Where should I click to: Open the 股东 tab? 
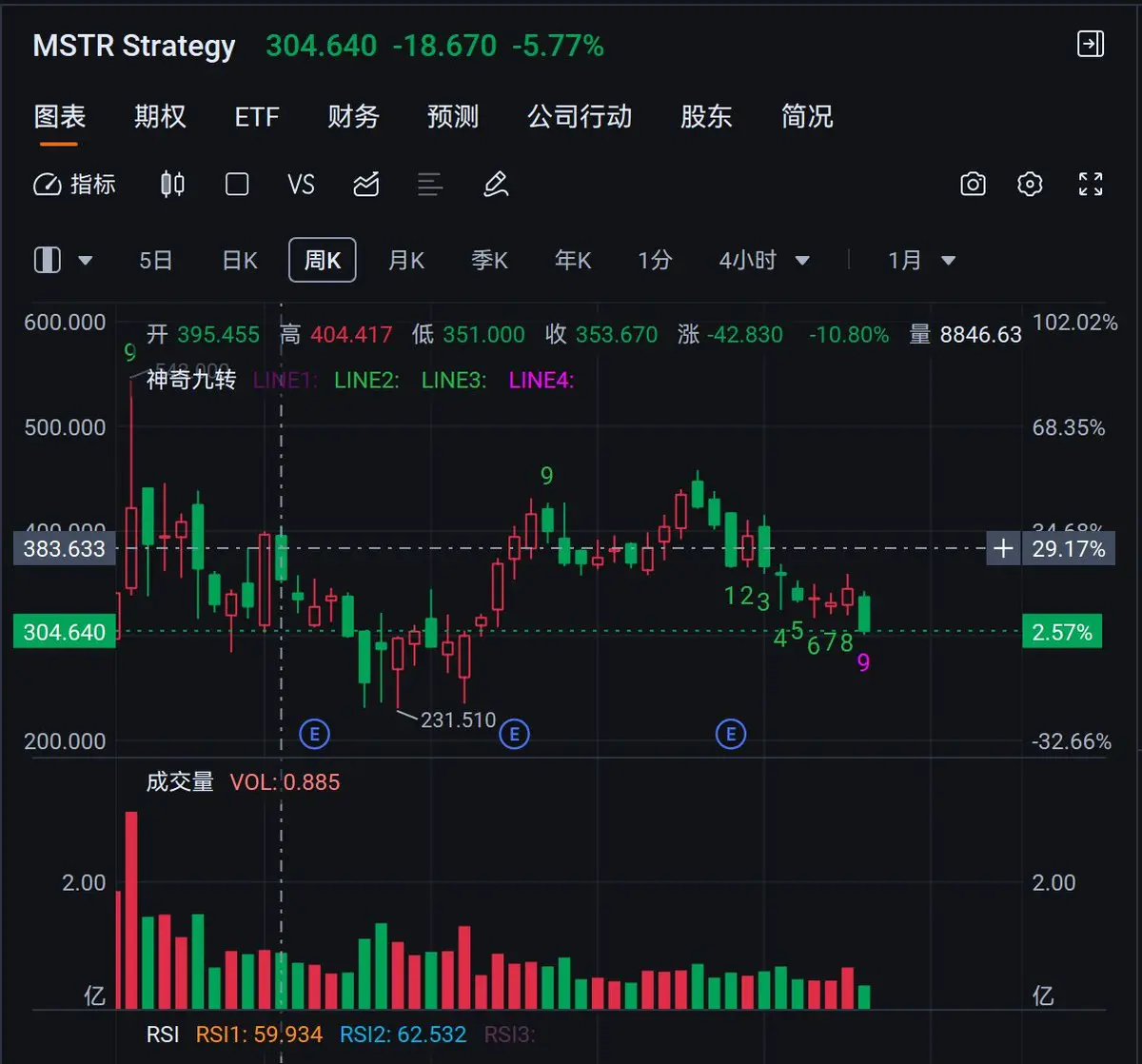(x=706, y=116)
